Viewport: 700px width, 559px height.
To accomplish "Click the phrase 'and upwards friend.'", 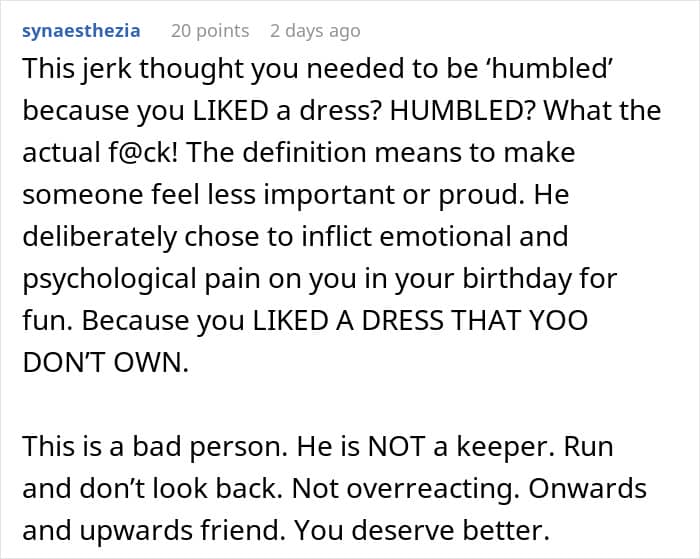I will (154, 531).
